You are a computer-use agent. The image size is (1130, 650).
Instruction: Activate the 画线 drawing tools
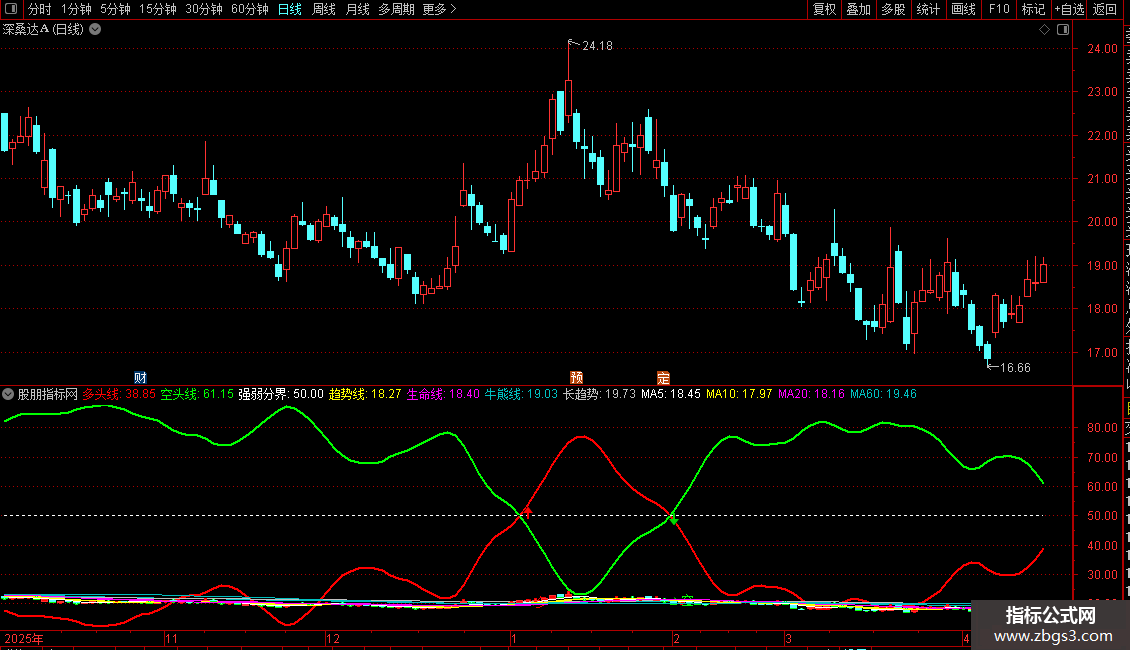click(x=963, y=9)
